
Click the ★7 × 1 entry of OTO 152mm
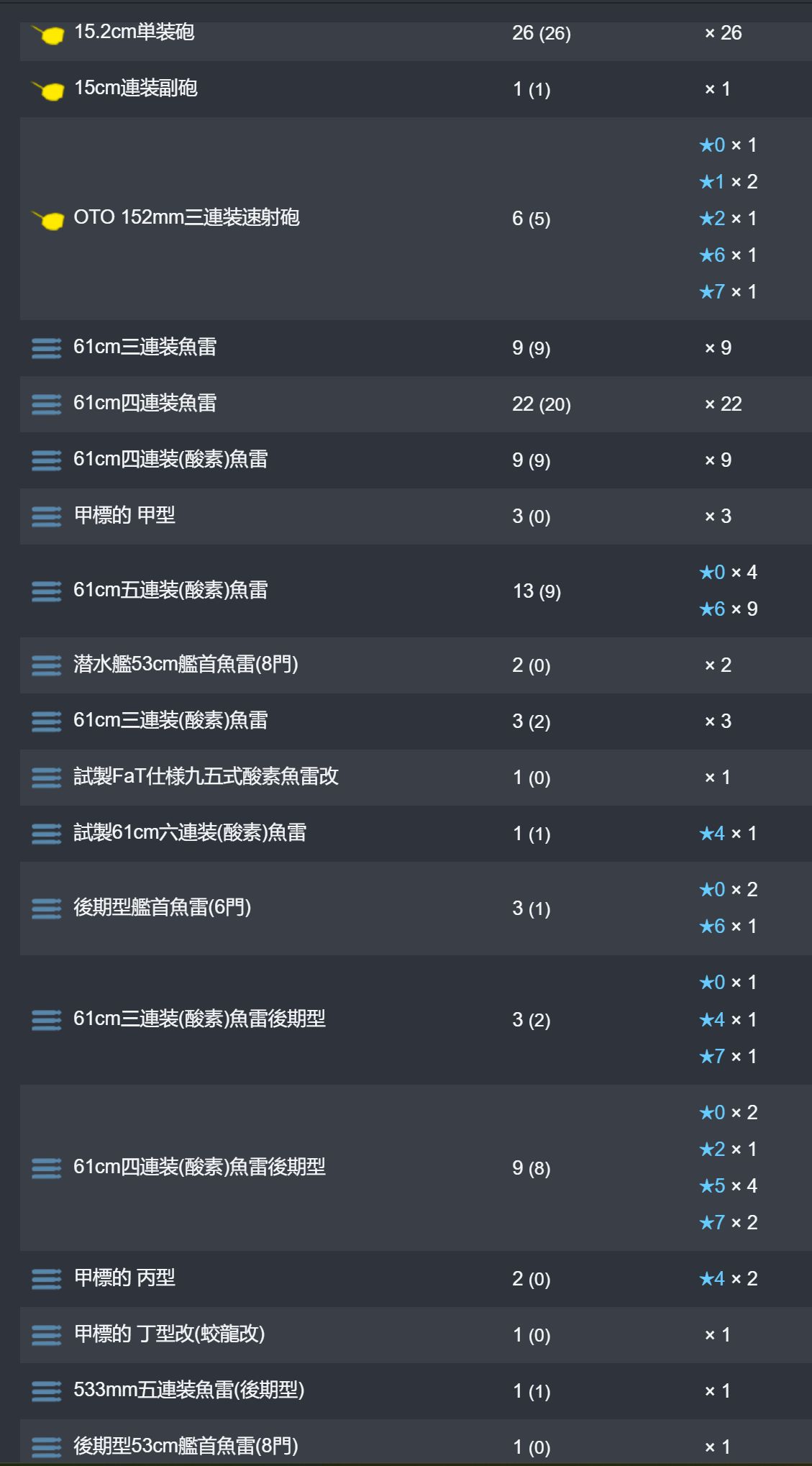(x=728, y=291)
